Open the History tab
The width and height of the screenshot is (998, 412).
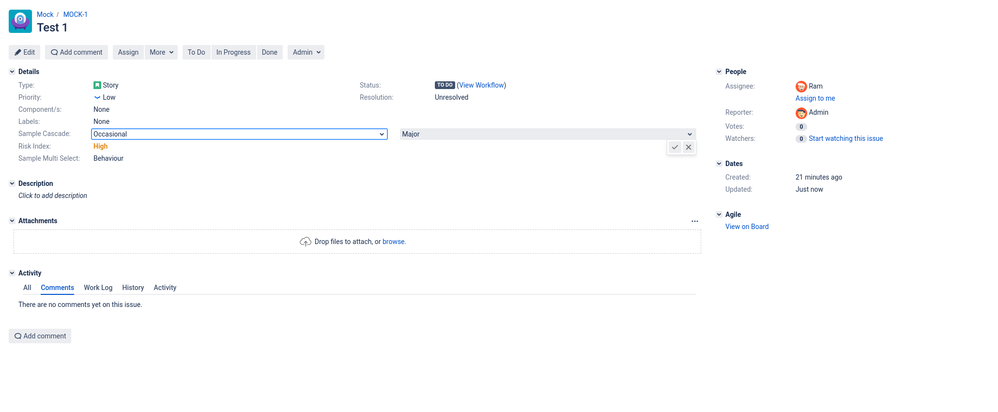(133, 288)
